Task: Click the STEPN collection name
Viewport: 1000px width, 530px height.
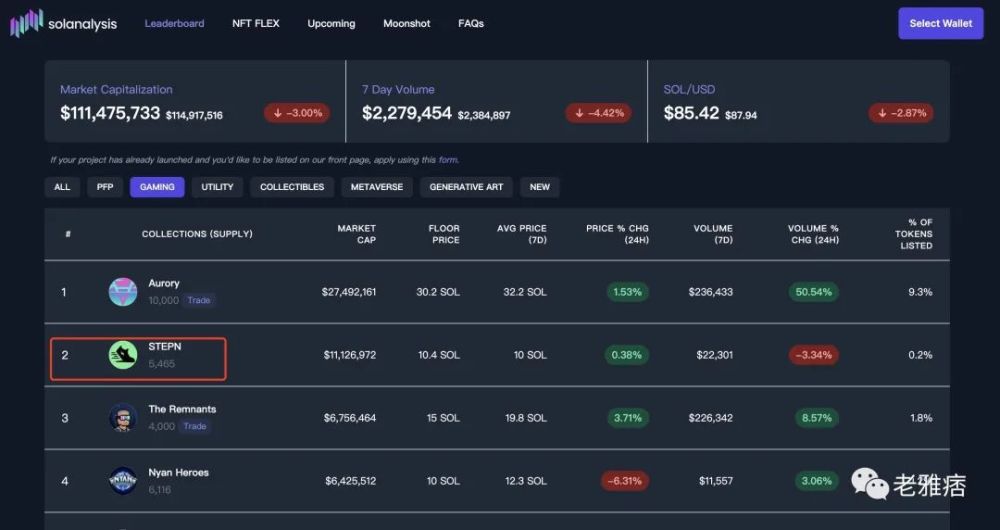Action: (x=165, y=346)
